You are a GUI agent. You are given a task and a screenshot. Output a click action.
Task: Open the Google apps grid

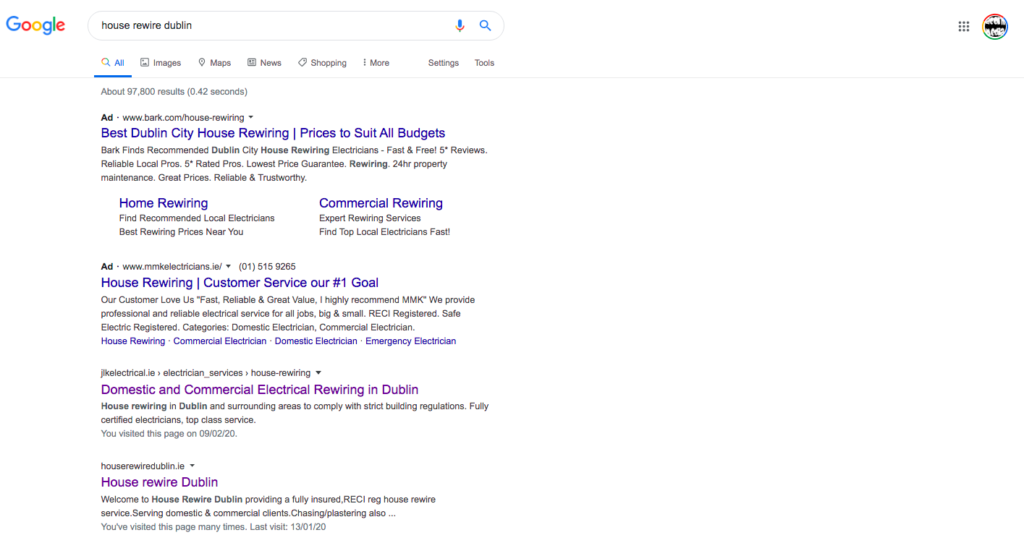(963, 26)
